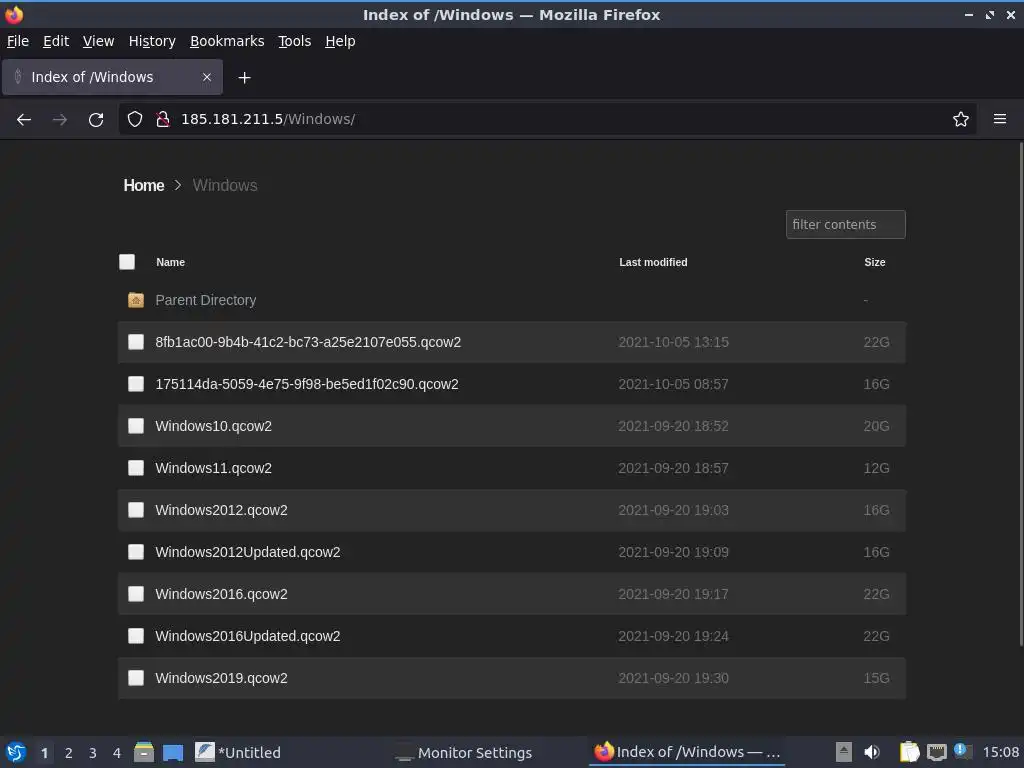Open the tracking protection shield icon
This screenshot has height=768, width=1024.
pyautogui.click(x=135, y=119)
